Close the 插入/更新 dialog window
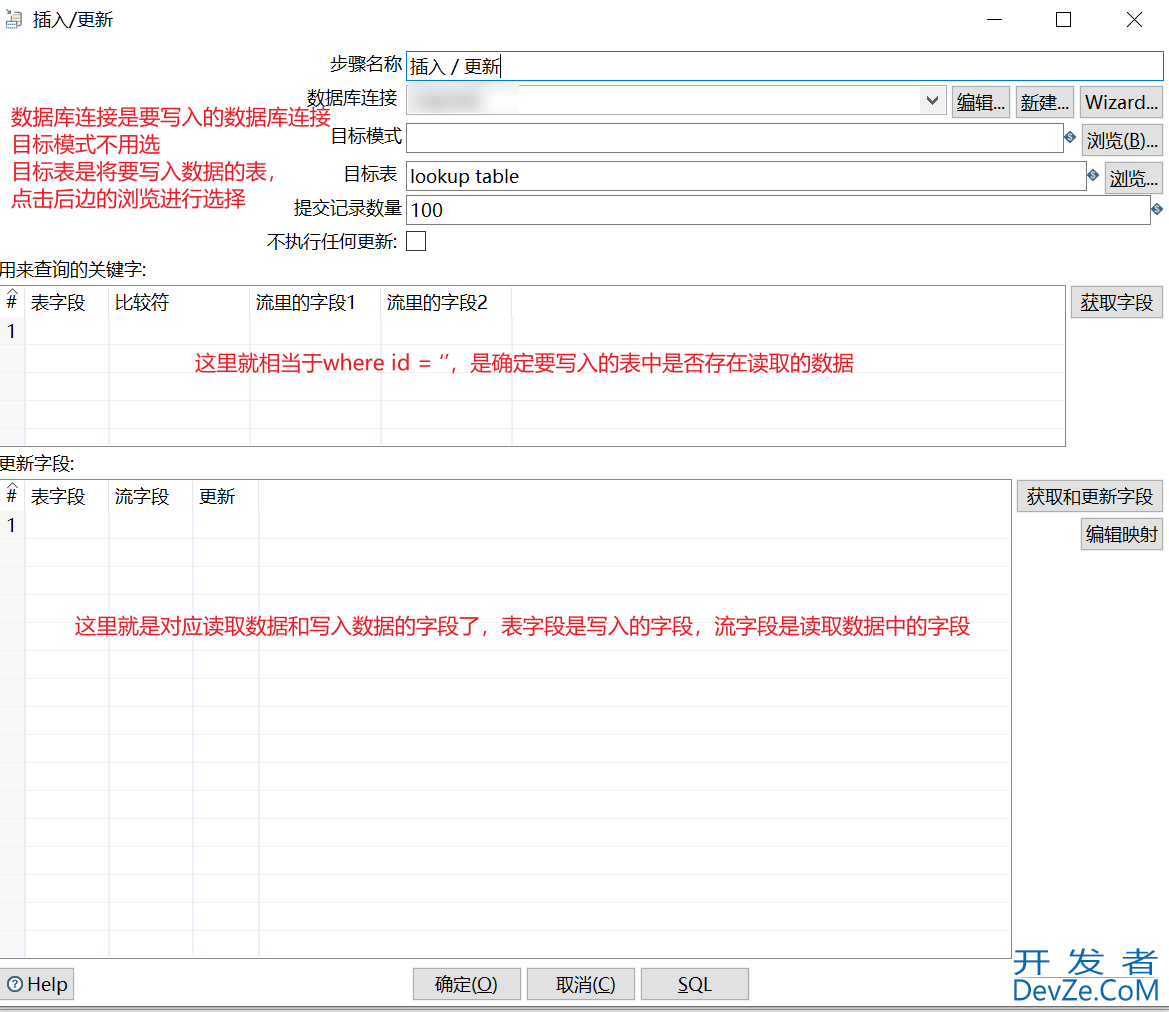1169x1012 pixels. 1134,19
